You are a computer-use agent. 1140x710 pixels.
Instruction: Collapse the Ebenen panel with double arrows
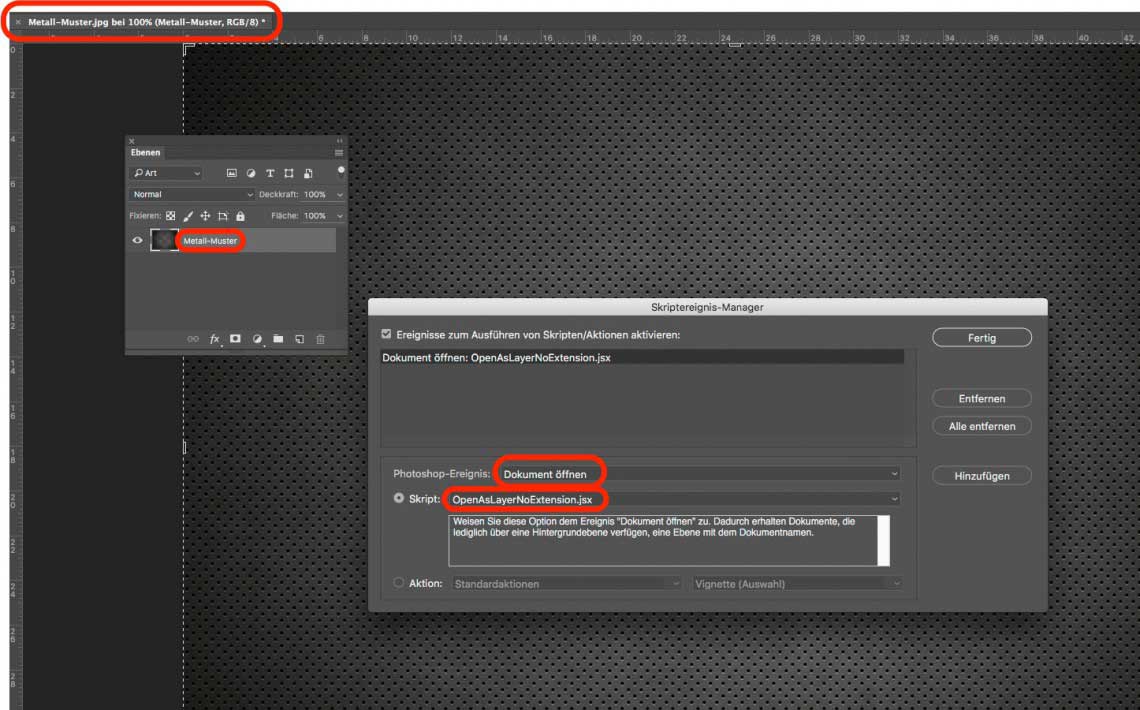pos(340,141)
